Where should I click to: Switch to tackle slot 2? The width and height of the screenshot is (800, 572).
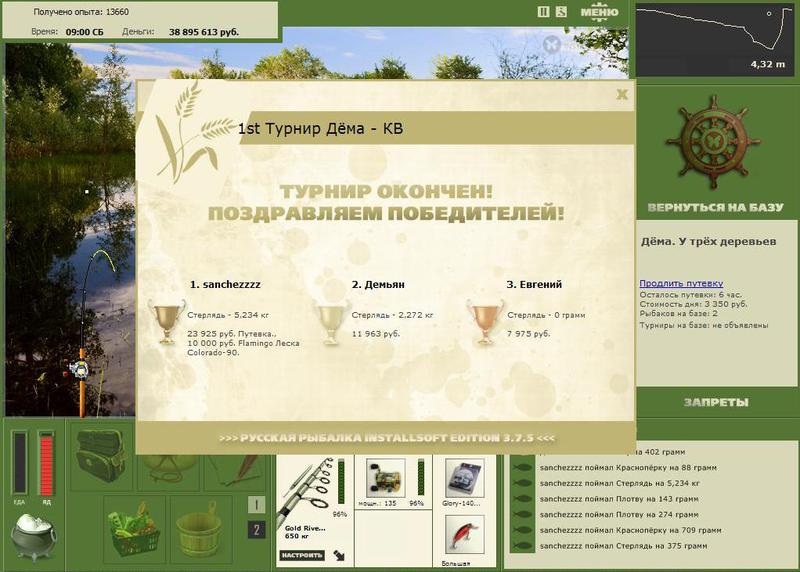click(256, 530)
